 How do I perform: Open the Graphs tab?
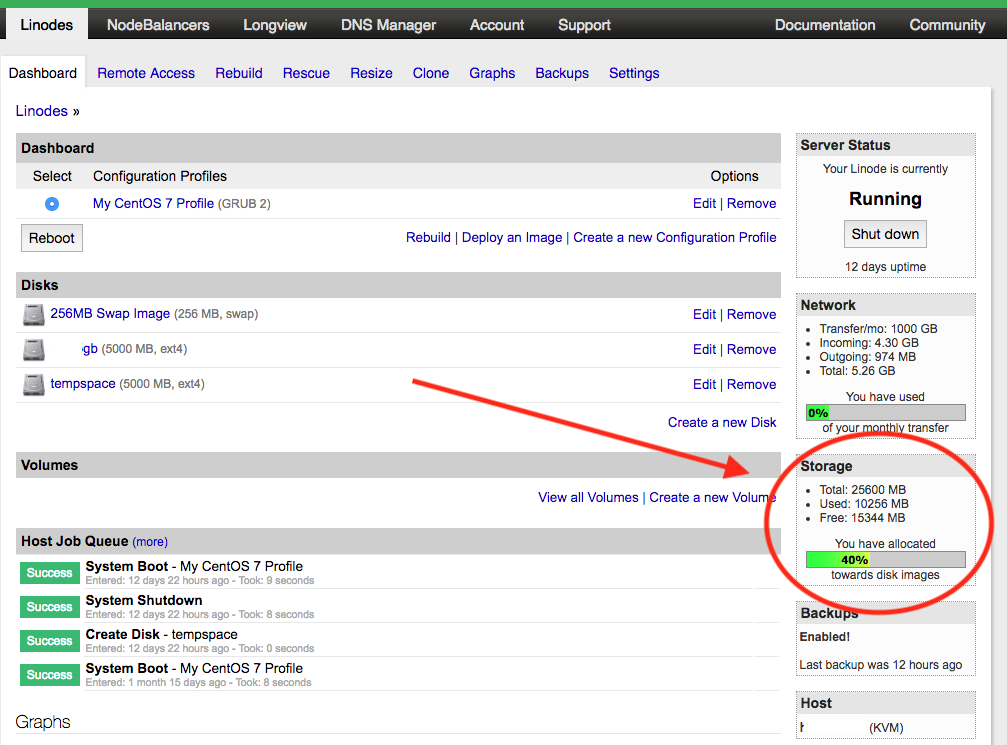[492, 73]
